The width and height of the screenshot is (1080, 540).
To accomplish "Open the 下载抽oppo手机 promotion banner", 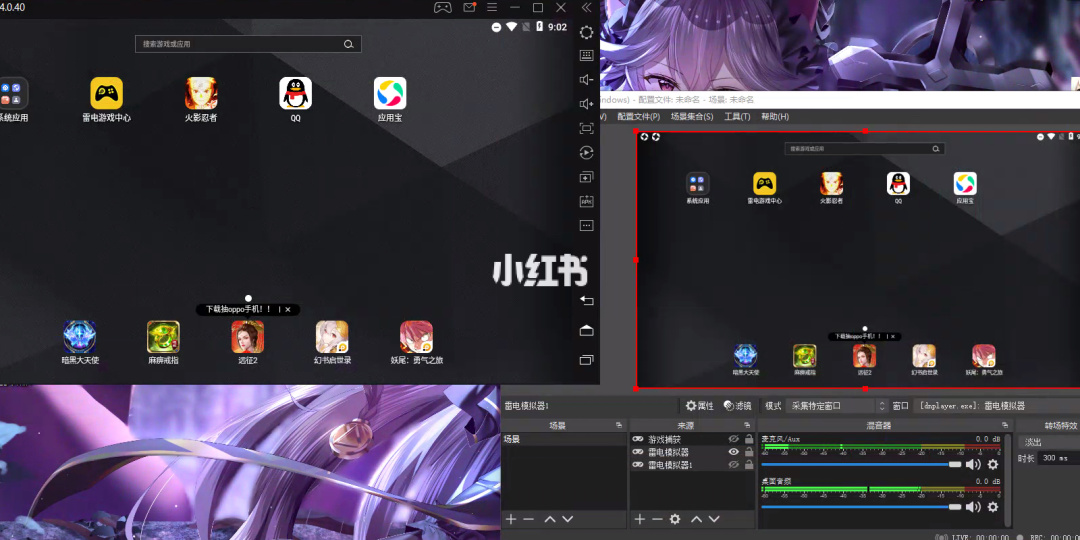I will click(240, 310).
